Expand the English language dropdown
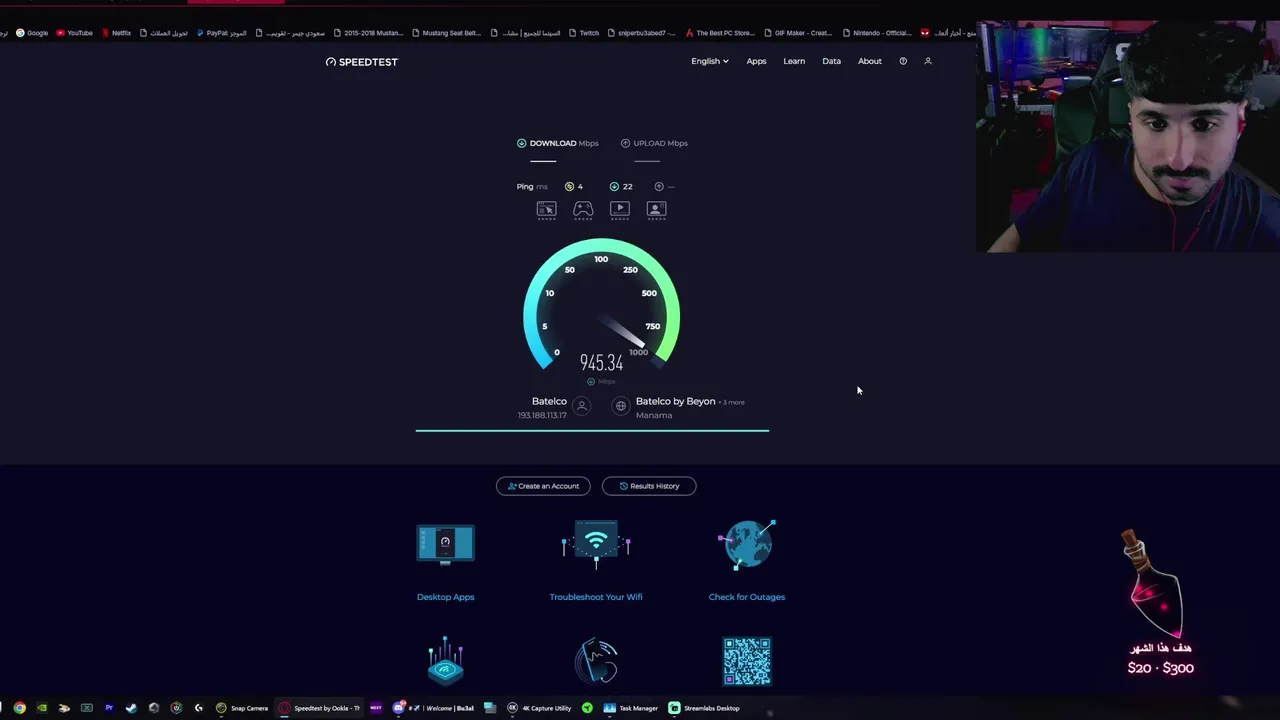1280x720 pixels. click(x=709, y=61)
